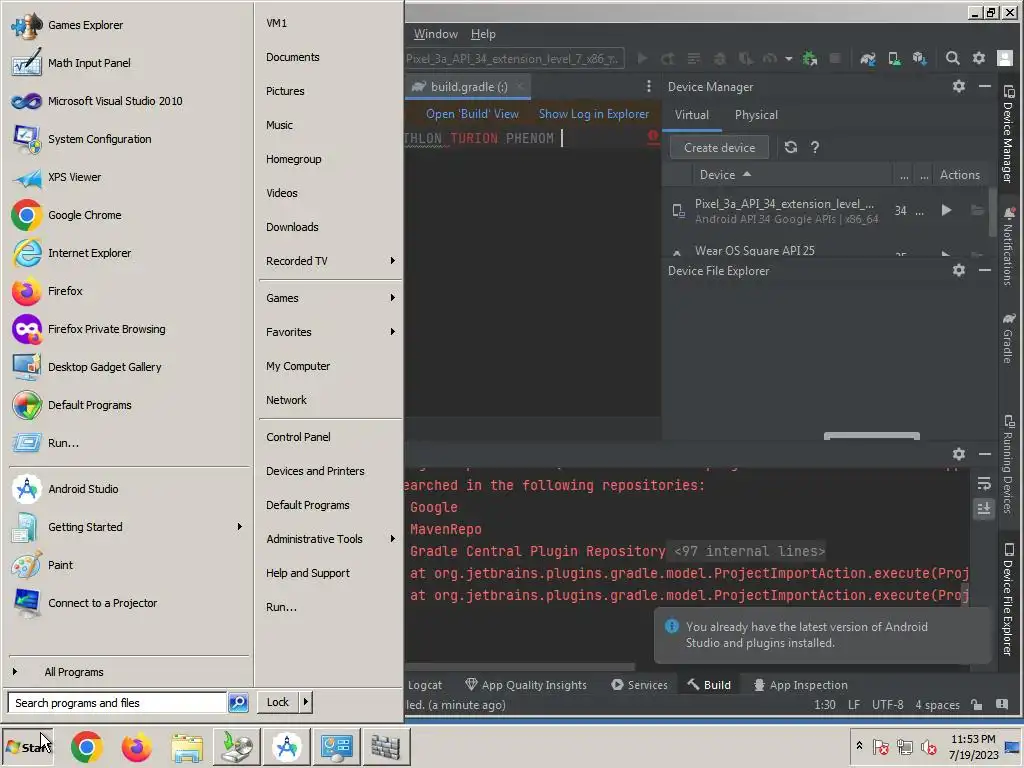This screenshot has width=1024, height=768.
Task: Open the App Quality Insights tab
Action: click(x=526, y=685)
